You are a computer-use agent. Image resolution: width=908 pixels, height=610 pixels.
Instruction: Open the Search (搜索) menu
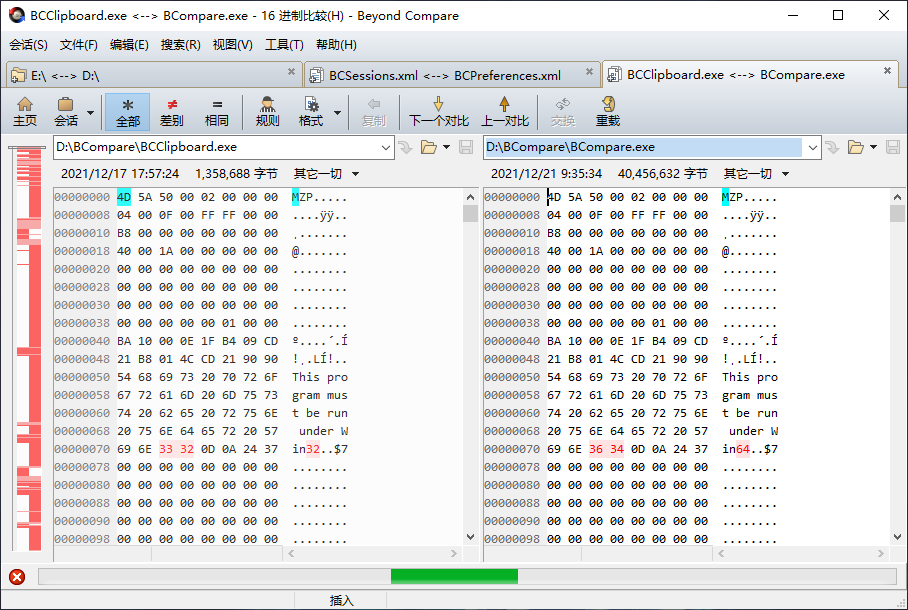181,45
